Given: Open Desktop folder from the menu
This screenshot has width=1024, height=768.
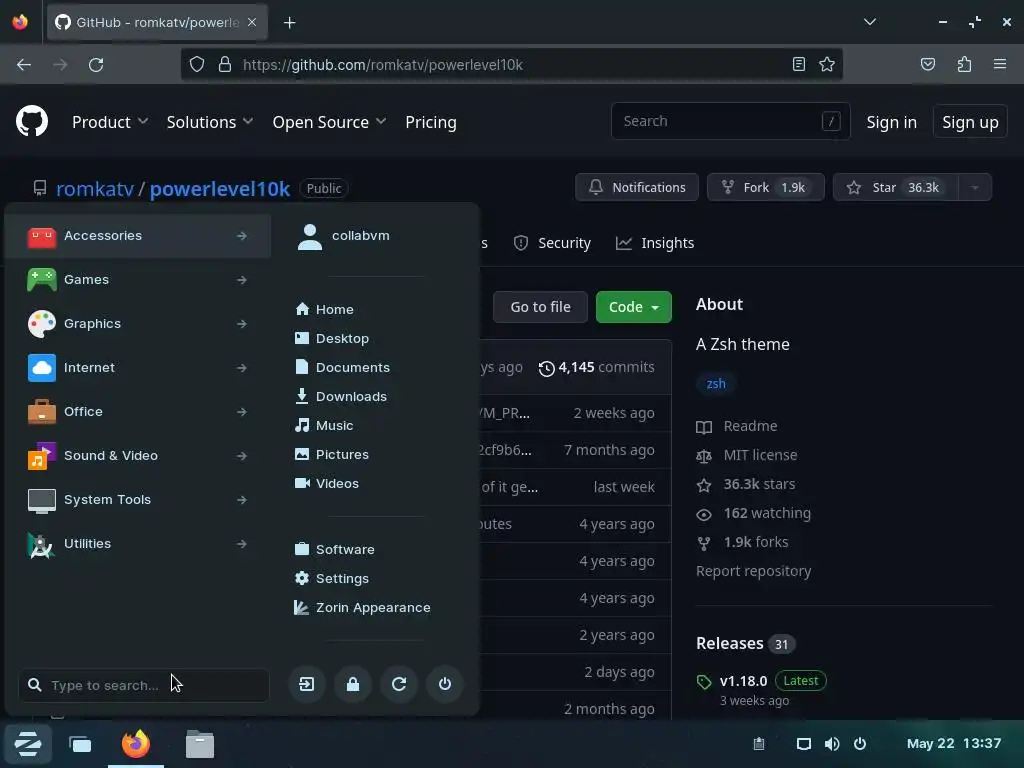Looking at the screenshot, I should tap(332, 338).
